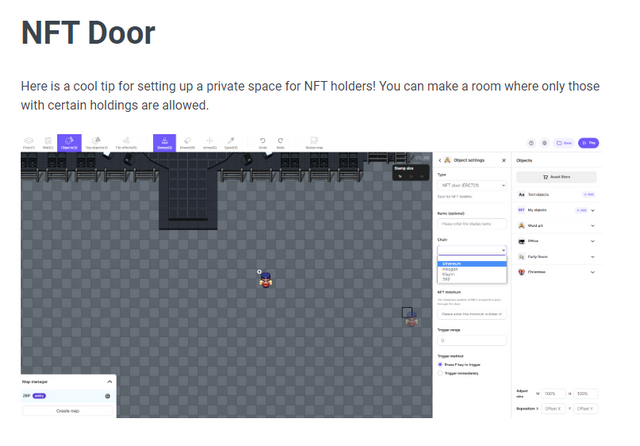This screenshot has height=446, width=640.
Task: Select 'Trigger immediately' radio option
Action: [x=440, y=374]
